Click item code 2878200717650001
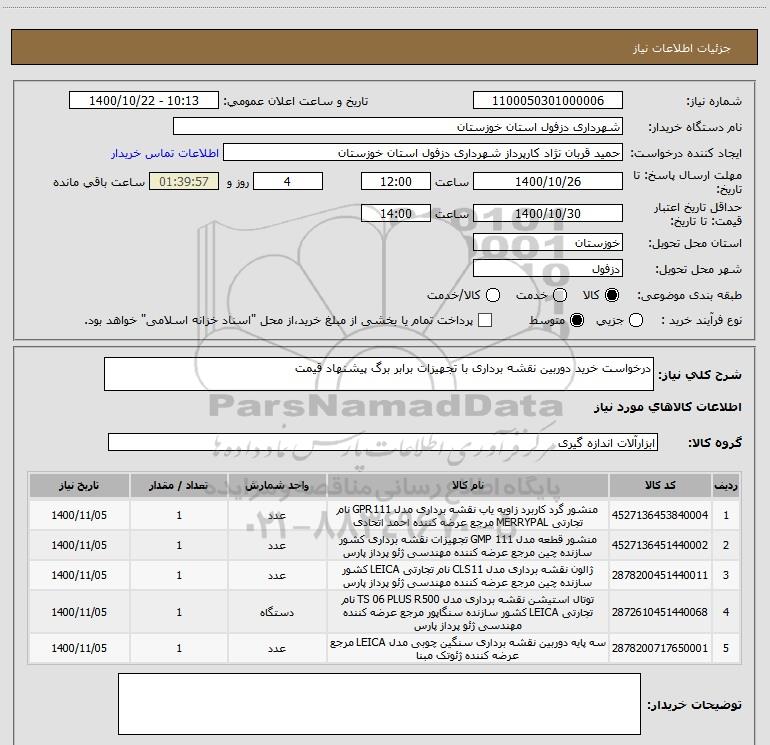The image size is (770, 745). pyautogui.click(x=660, y=648)
